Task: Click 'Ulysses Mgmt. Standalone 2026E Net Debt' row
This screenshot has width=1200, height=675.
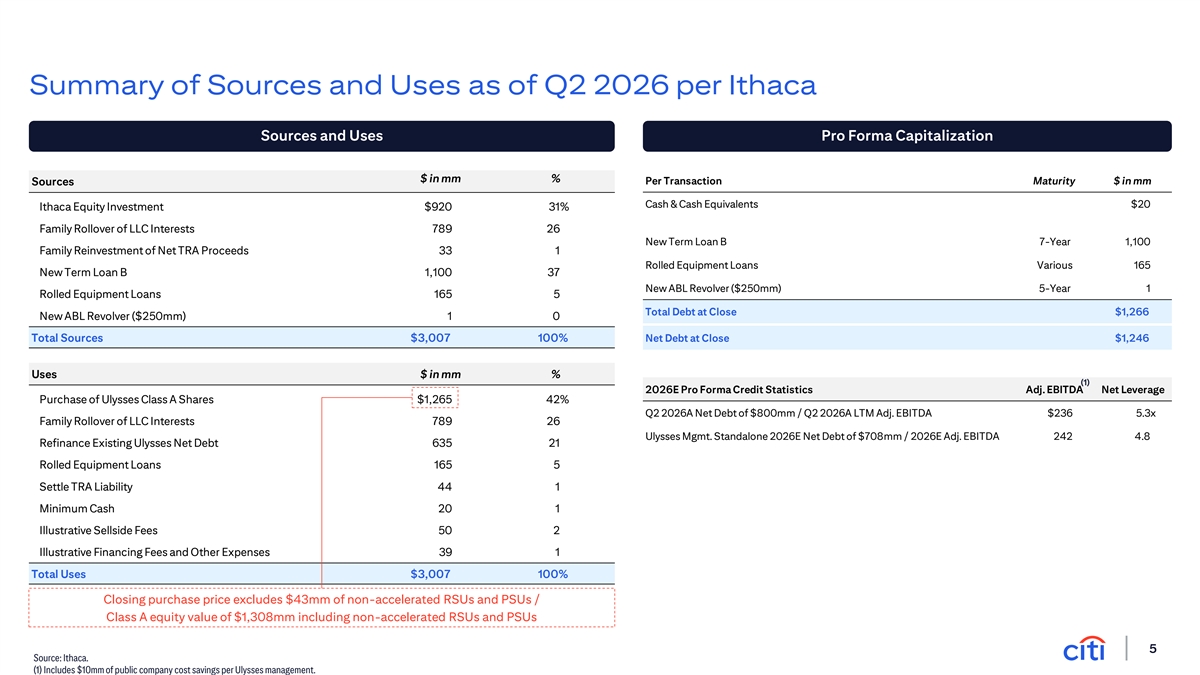Action: coord(822,435)
